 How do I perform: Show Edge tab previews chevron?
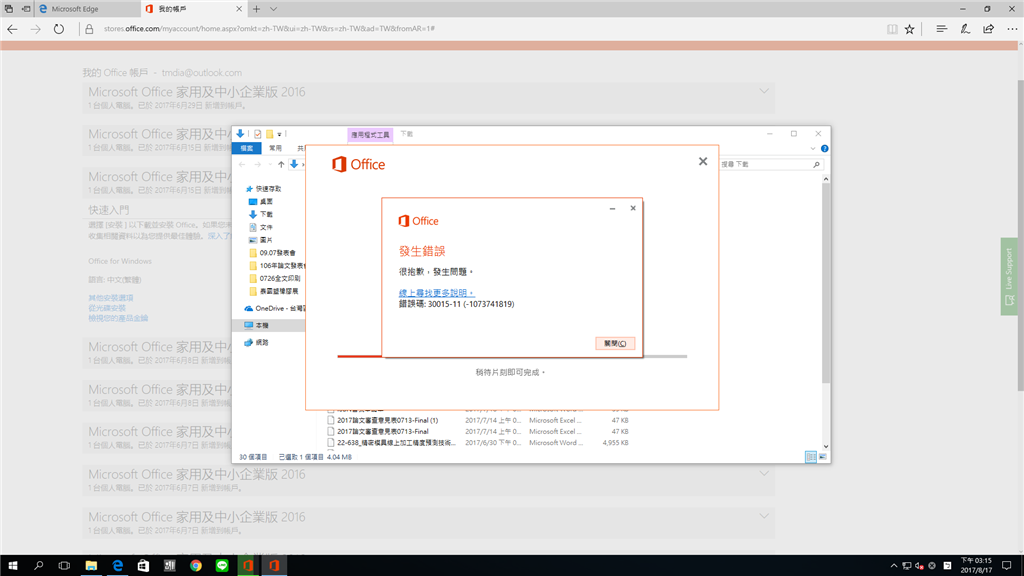pyautogui.click(x=274, y=9)
